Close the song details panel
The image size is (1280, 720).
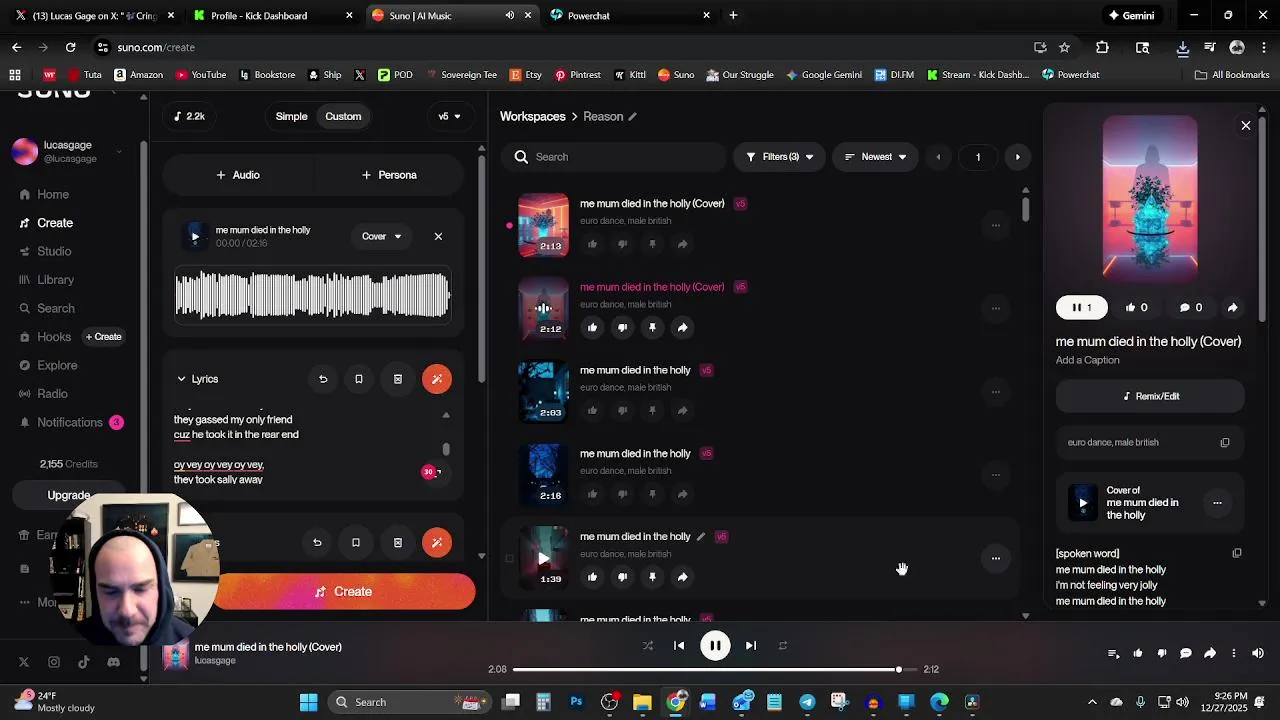click(x=1246, y=126)
